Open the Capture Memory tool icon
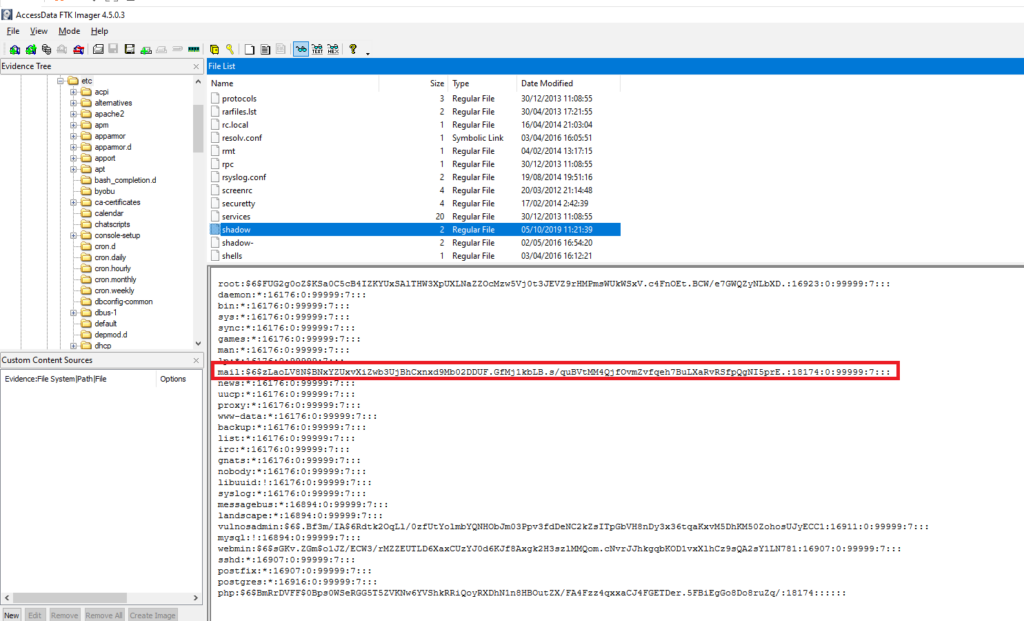The width and height of the screenshot is (1024, 621). (x=193, y=48)
